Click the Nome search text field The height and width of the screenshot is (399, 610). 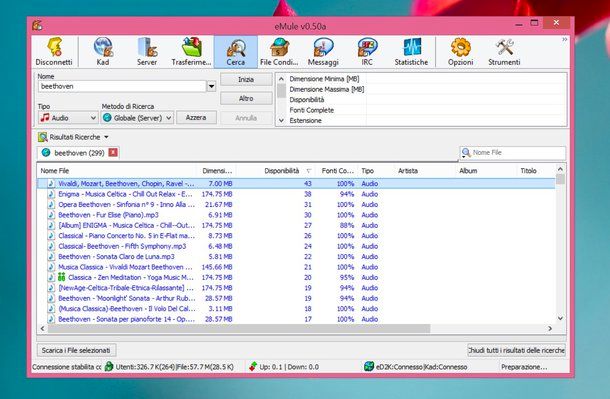coord(122,86)
